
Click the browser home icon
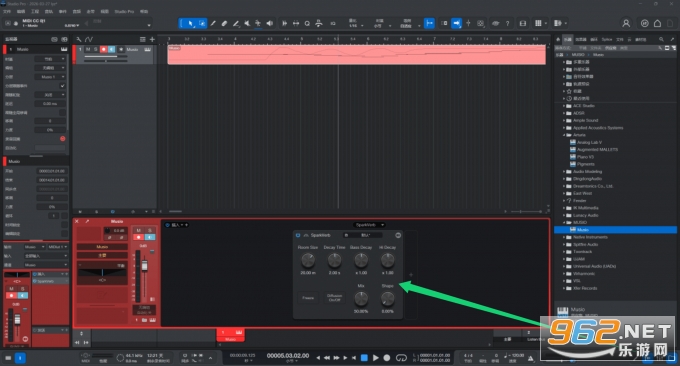tap(558, 39)
